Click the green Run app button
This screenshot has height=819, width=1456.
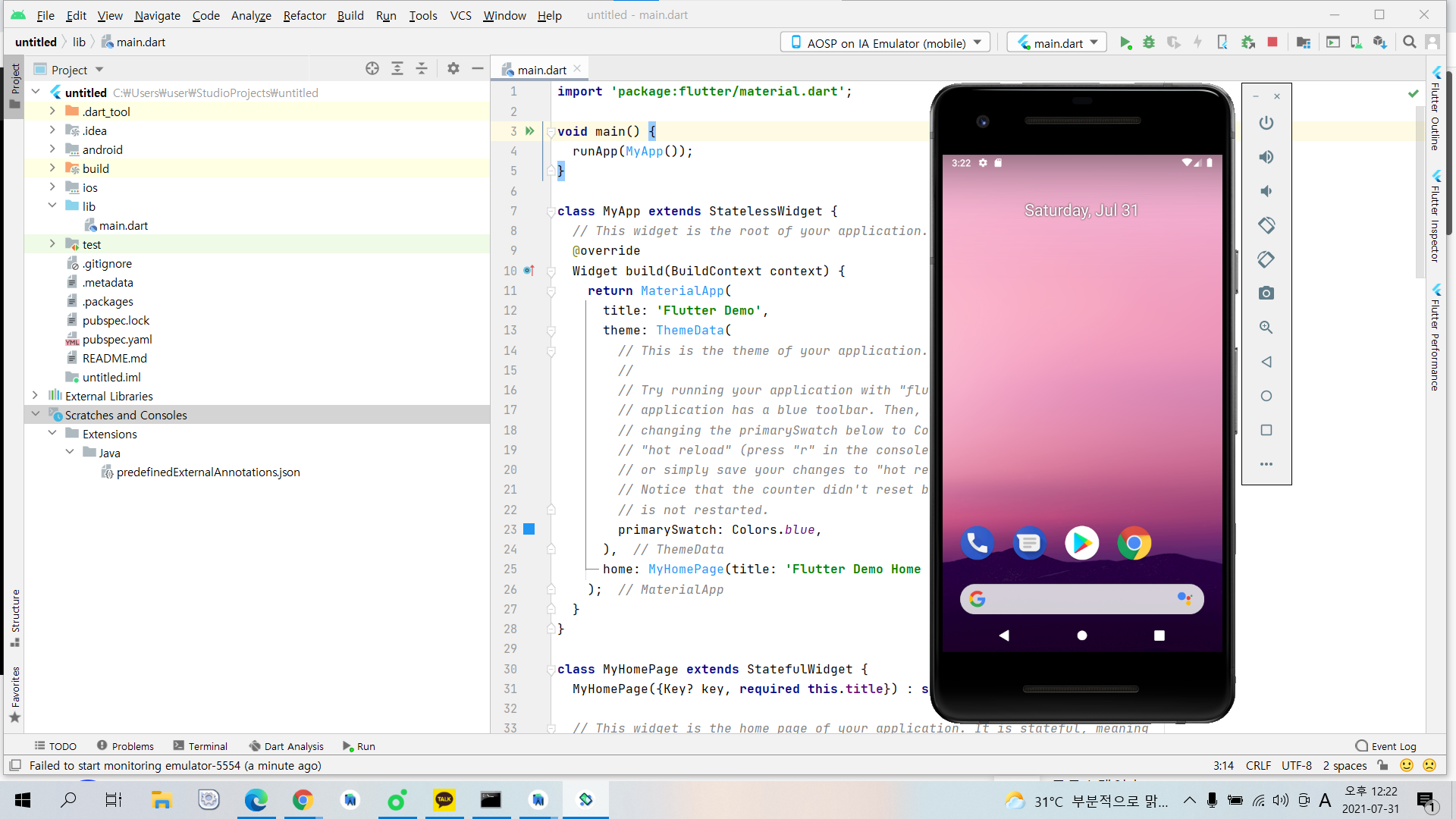coord(1125,43)
